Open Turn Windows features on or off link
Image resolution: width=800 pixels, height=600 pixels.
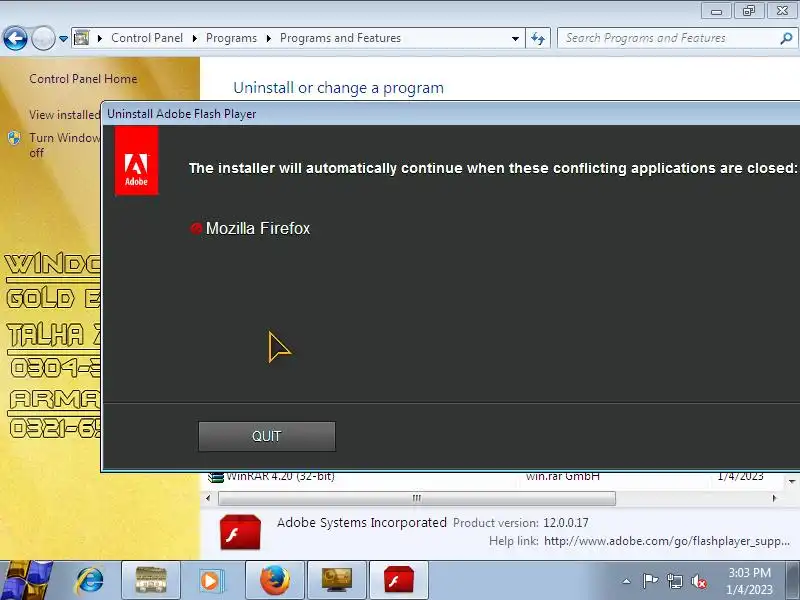click(x=65, y=145)
